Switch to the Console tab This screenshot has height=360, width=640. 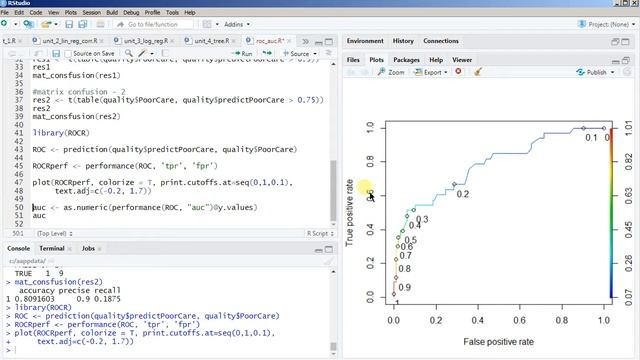coord(18,248)
